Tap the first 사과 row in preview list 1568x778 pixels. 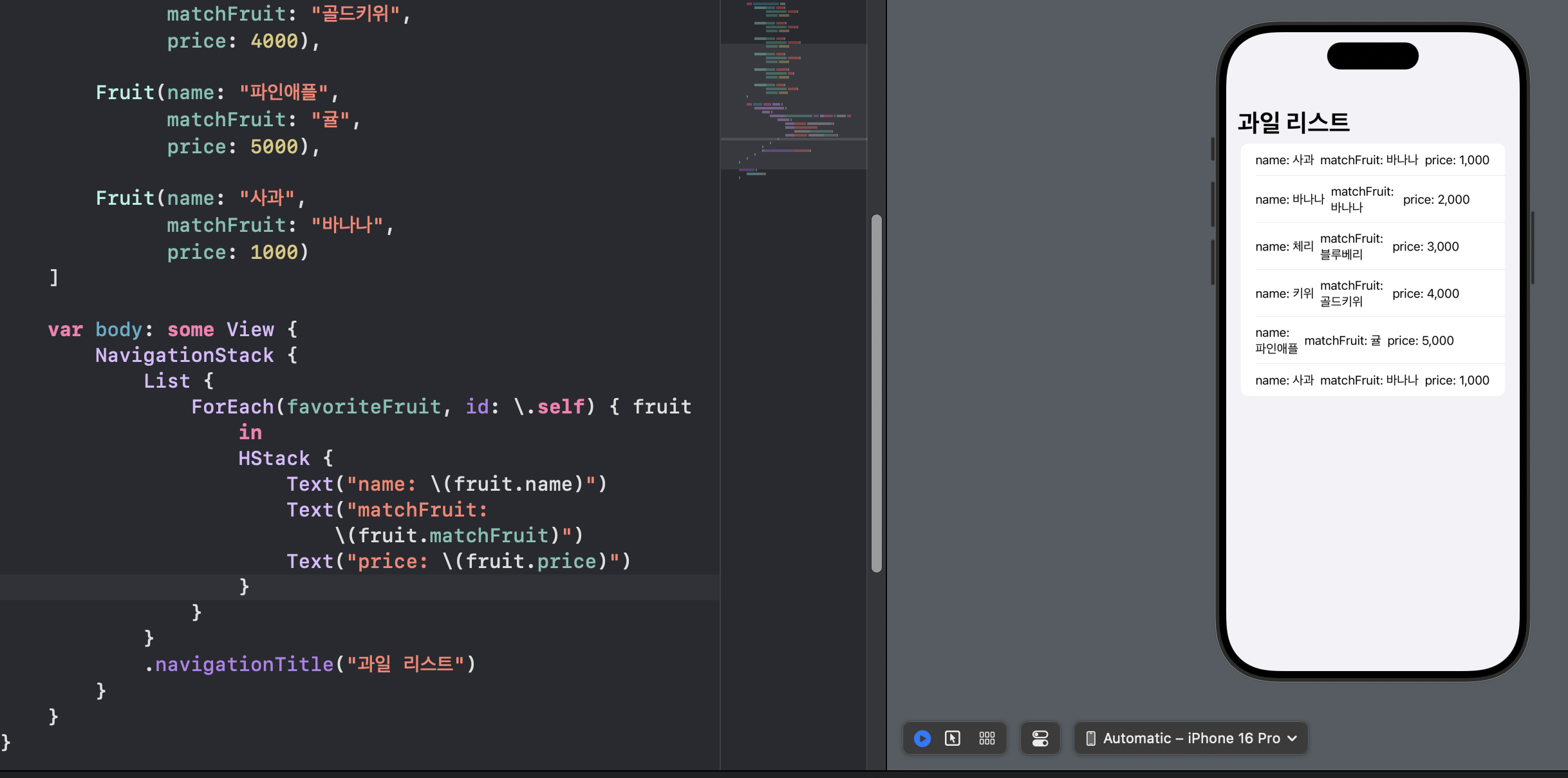(1372, 160)
